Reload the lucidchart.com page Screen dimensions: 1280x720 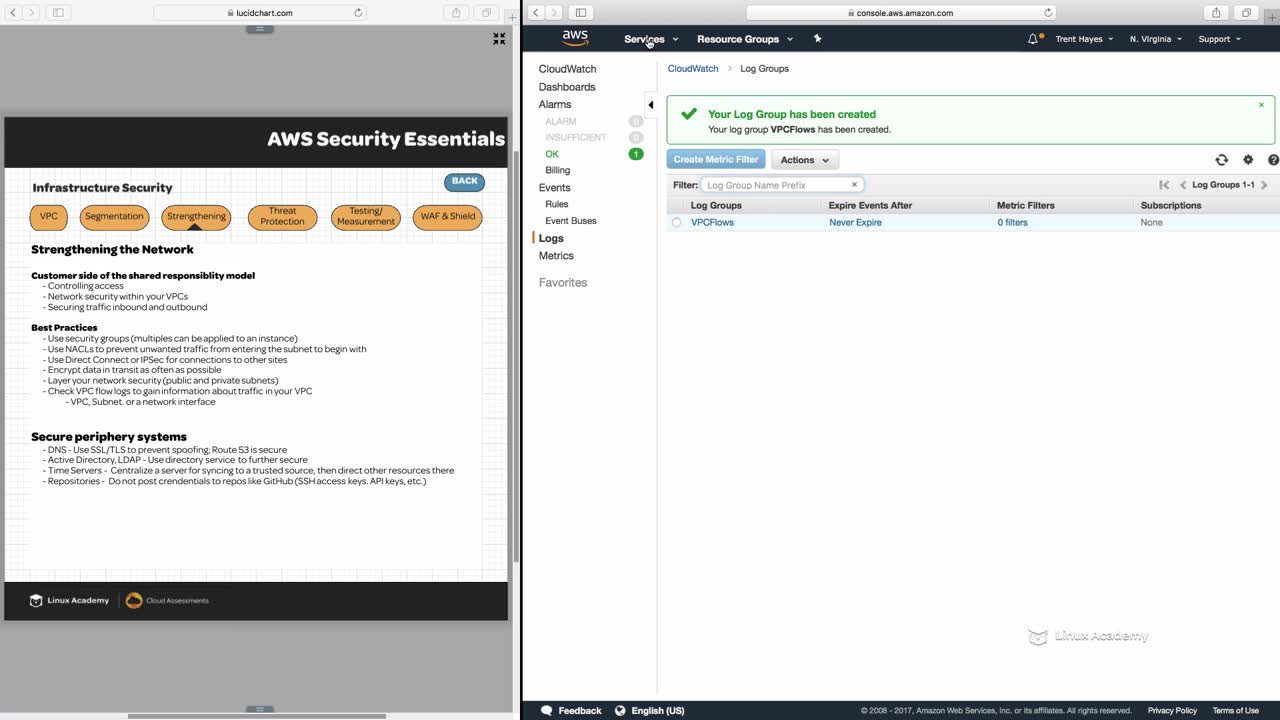pyautogui.click(x=358, y=13)
